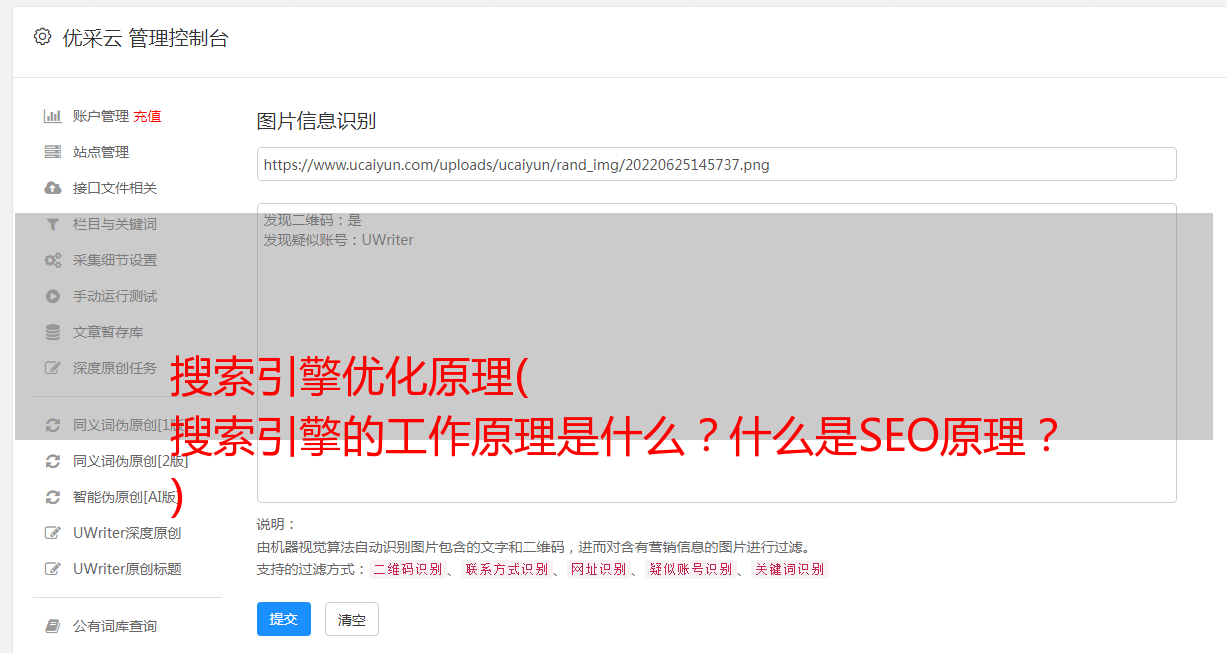
Task: Click the play icon for 手动运行测试
Action: 53,296
